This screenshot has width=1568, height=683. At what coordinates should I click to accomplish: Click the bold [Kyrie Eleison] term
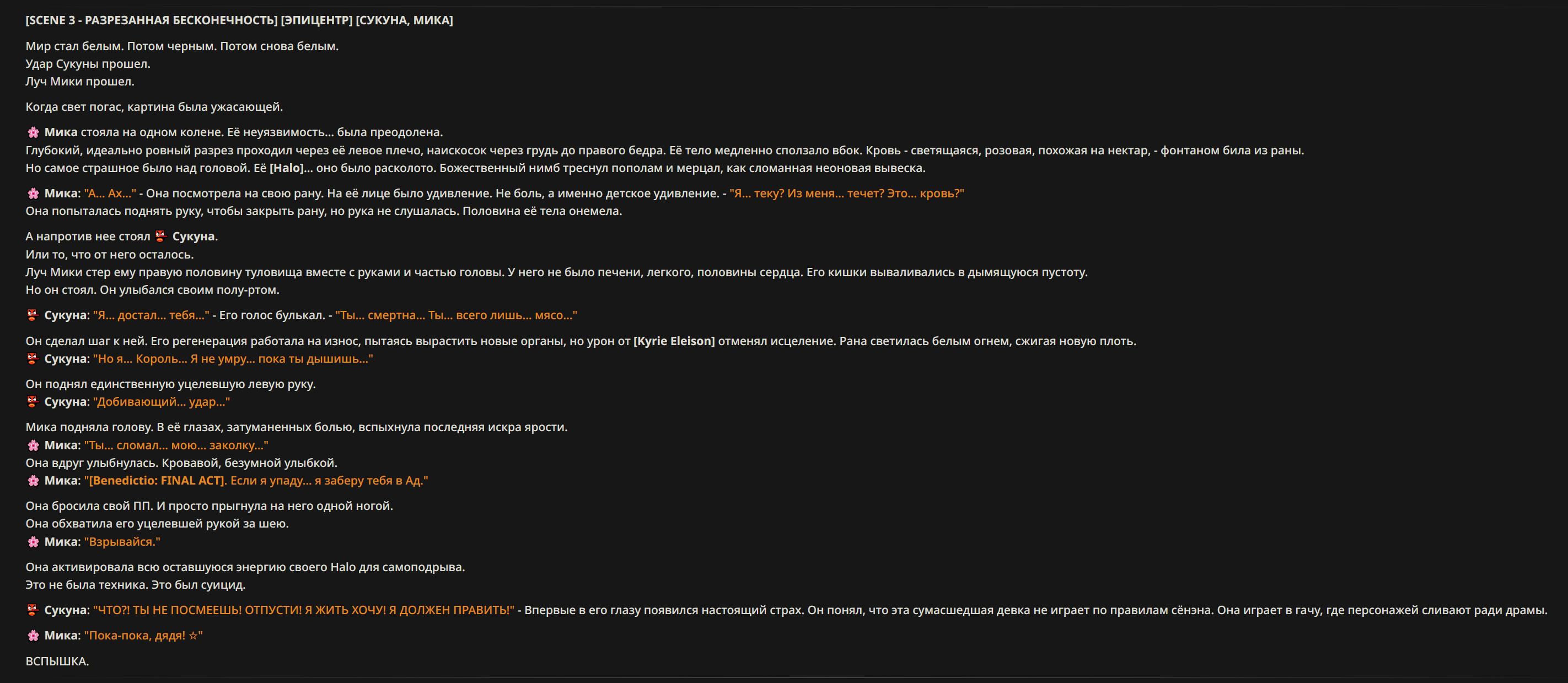click(674, 341)
